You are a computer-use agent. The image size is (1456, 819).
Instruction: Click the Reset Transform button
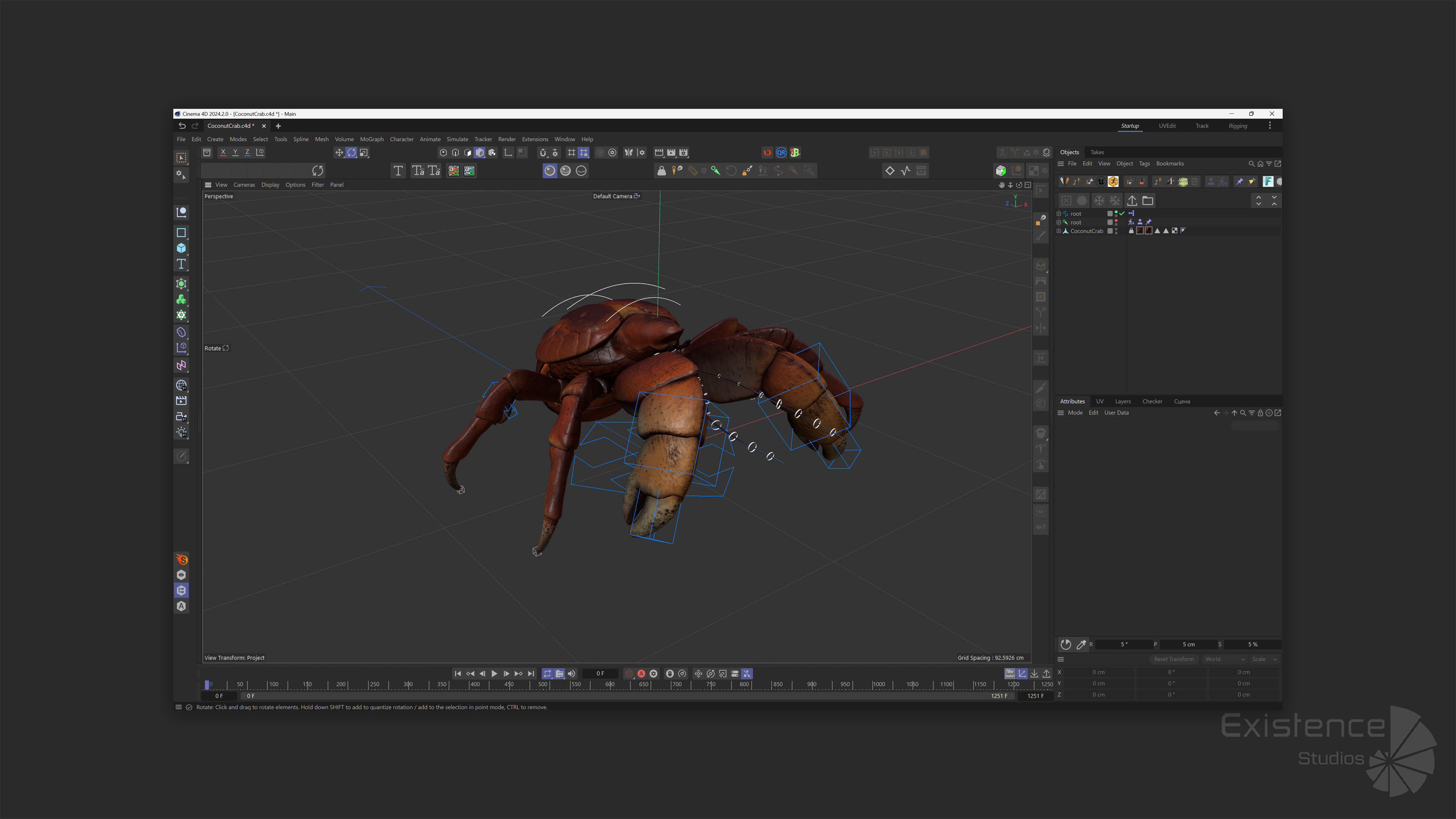[1174, 660]
